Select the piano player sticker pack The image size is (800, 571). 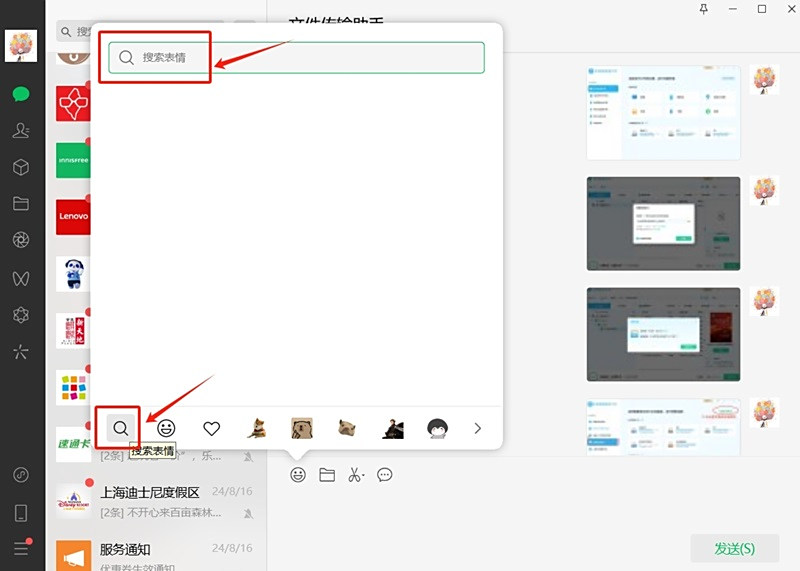[x=392, y=428]
